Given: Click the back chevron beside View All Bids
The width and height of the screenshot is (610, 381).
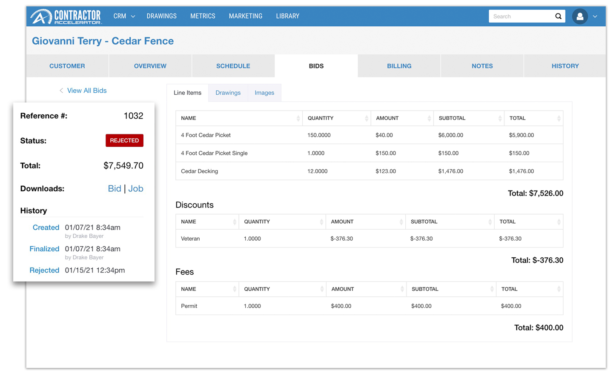Looking at the screenshot, I should [61, 91].
